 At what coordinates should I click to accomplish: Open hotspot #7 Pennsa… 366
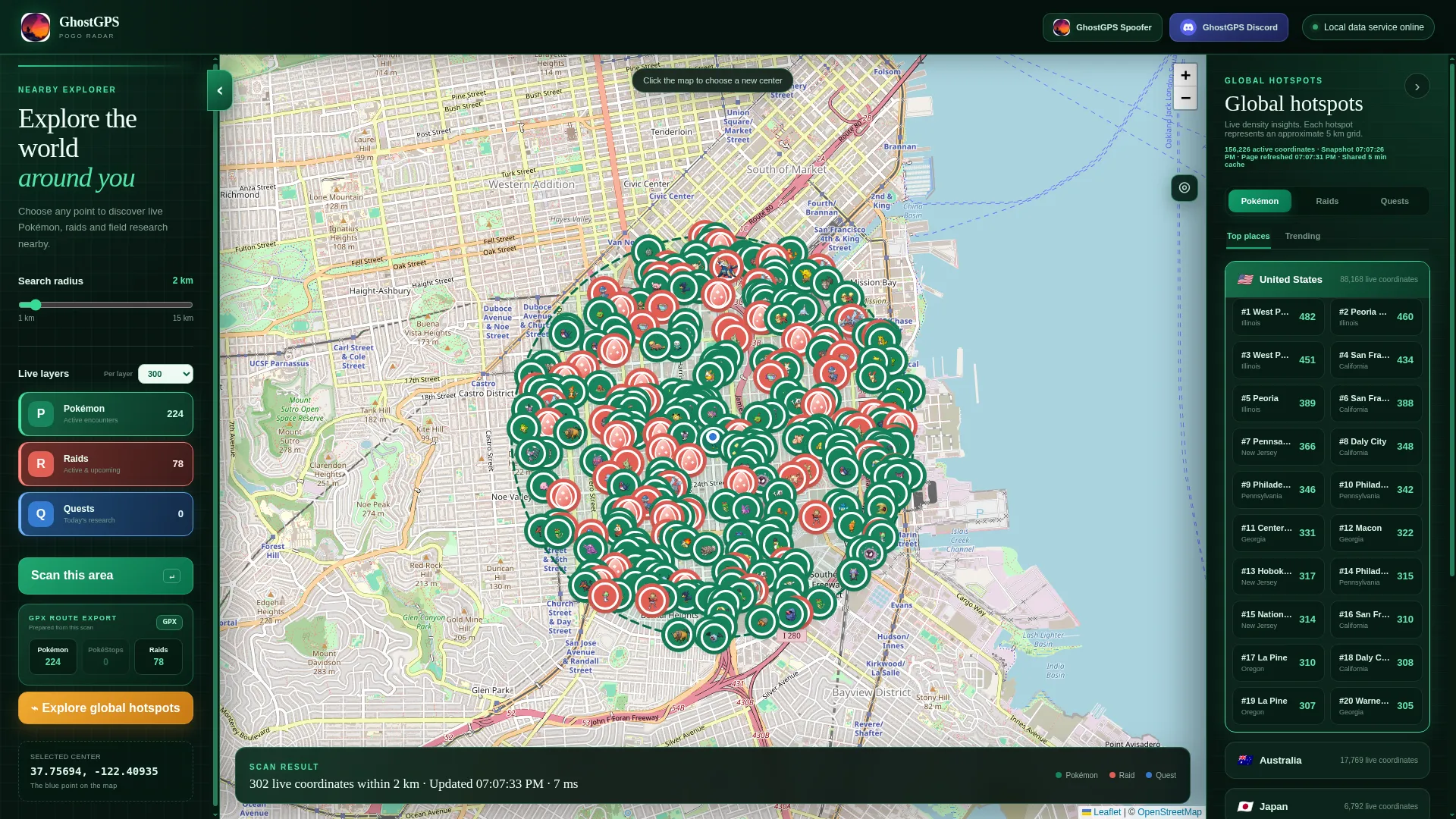pyautogui.click(x=1279, y=447)
